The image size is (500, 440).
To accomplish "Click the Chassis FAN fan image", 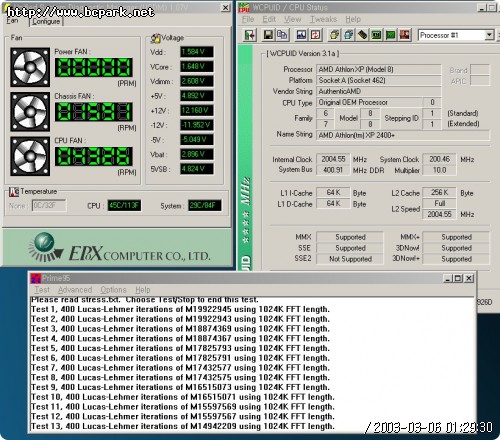I will tap(30, 112).
